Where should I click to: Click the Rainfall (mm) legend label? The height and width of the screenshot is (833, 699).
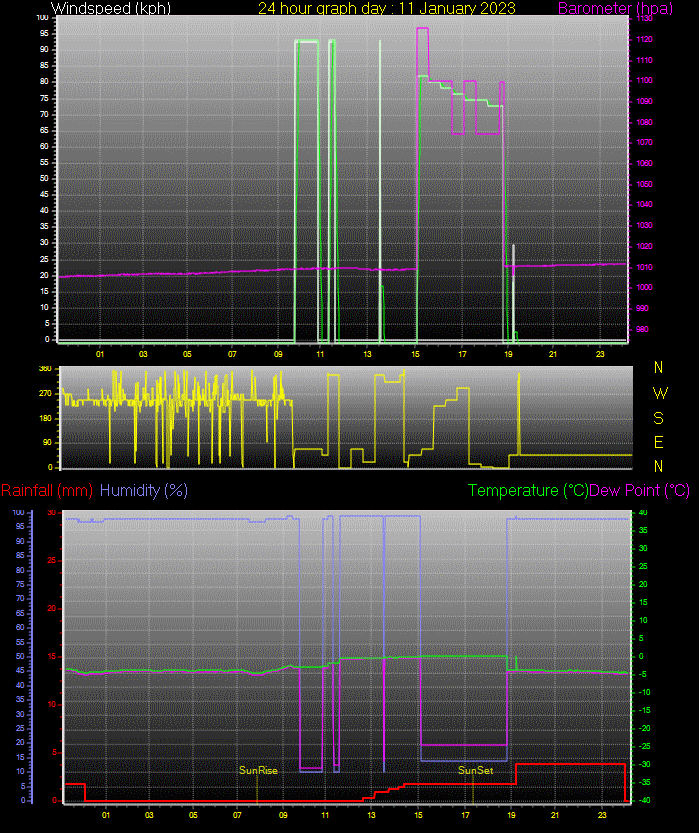pyautogui.click(x=47, y=490)
